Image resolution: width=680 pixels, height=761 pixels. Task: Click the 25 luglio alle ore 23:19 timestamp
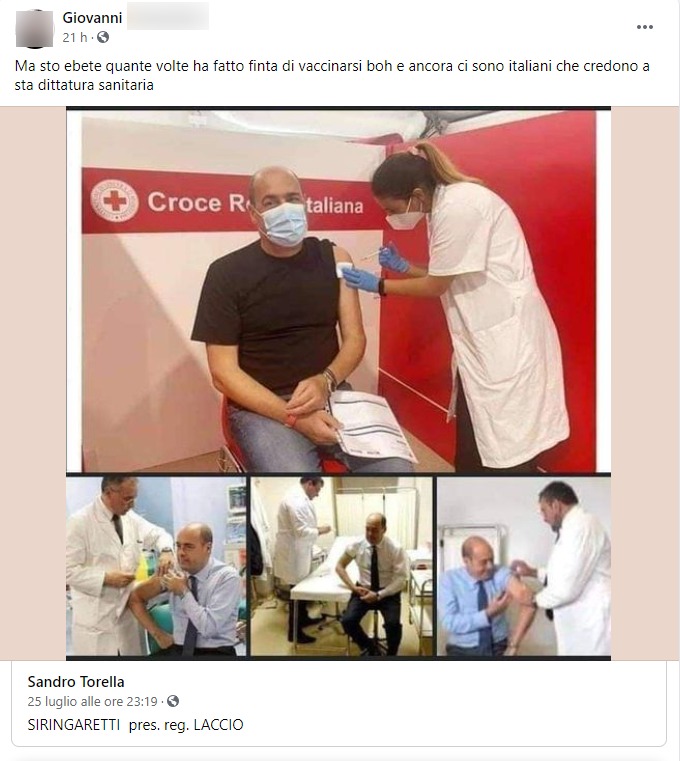(92, 701)
